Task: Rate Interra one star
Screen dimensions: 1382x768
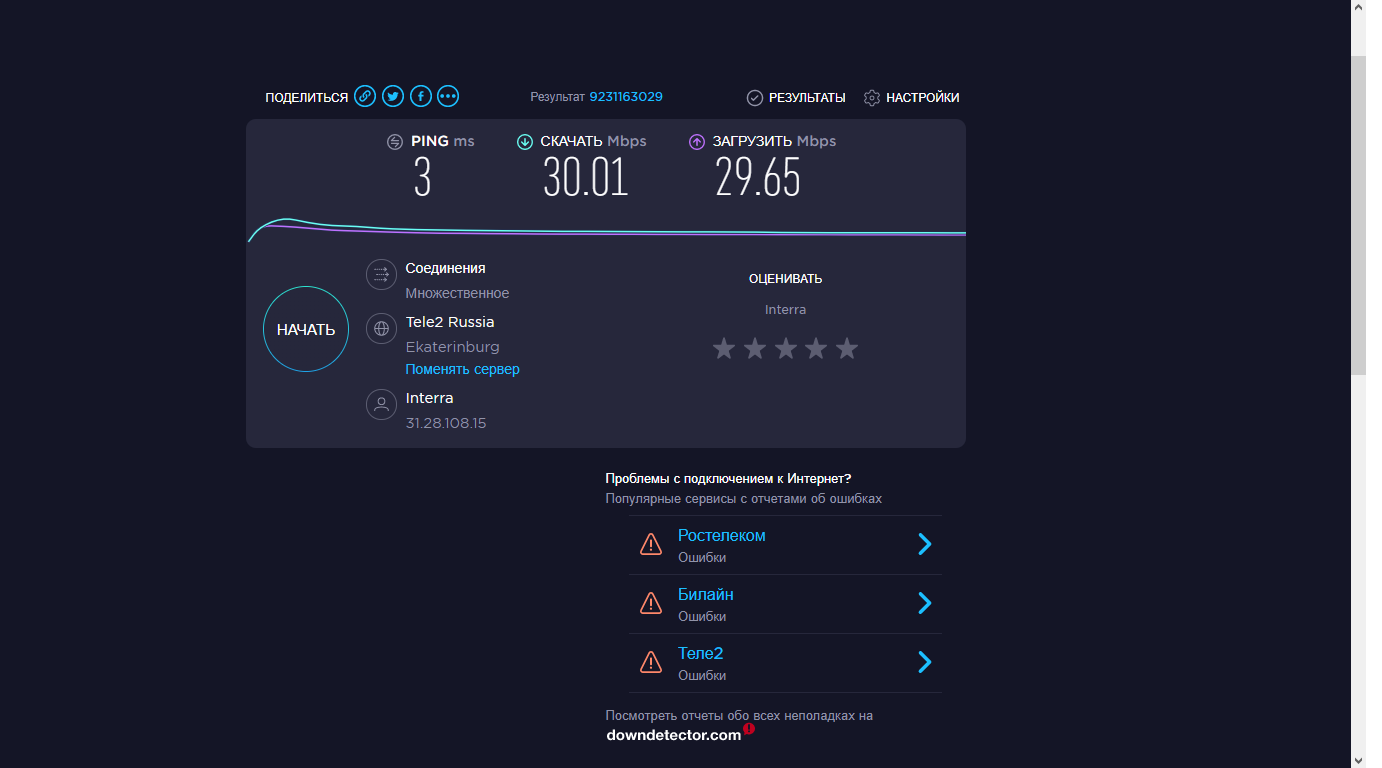Action: (724, 348)
